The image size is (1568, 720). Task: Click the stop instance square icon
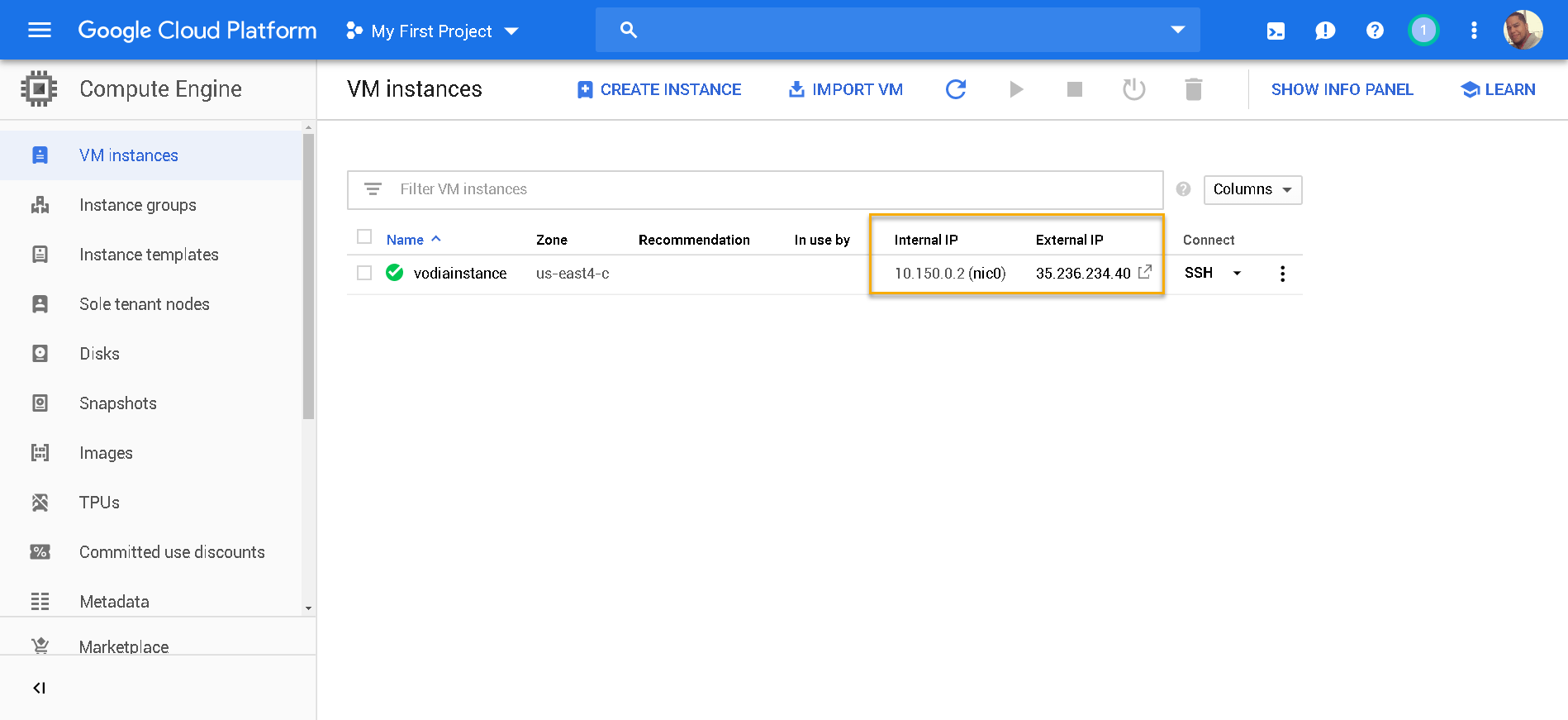(1075, 89)
